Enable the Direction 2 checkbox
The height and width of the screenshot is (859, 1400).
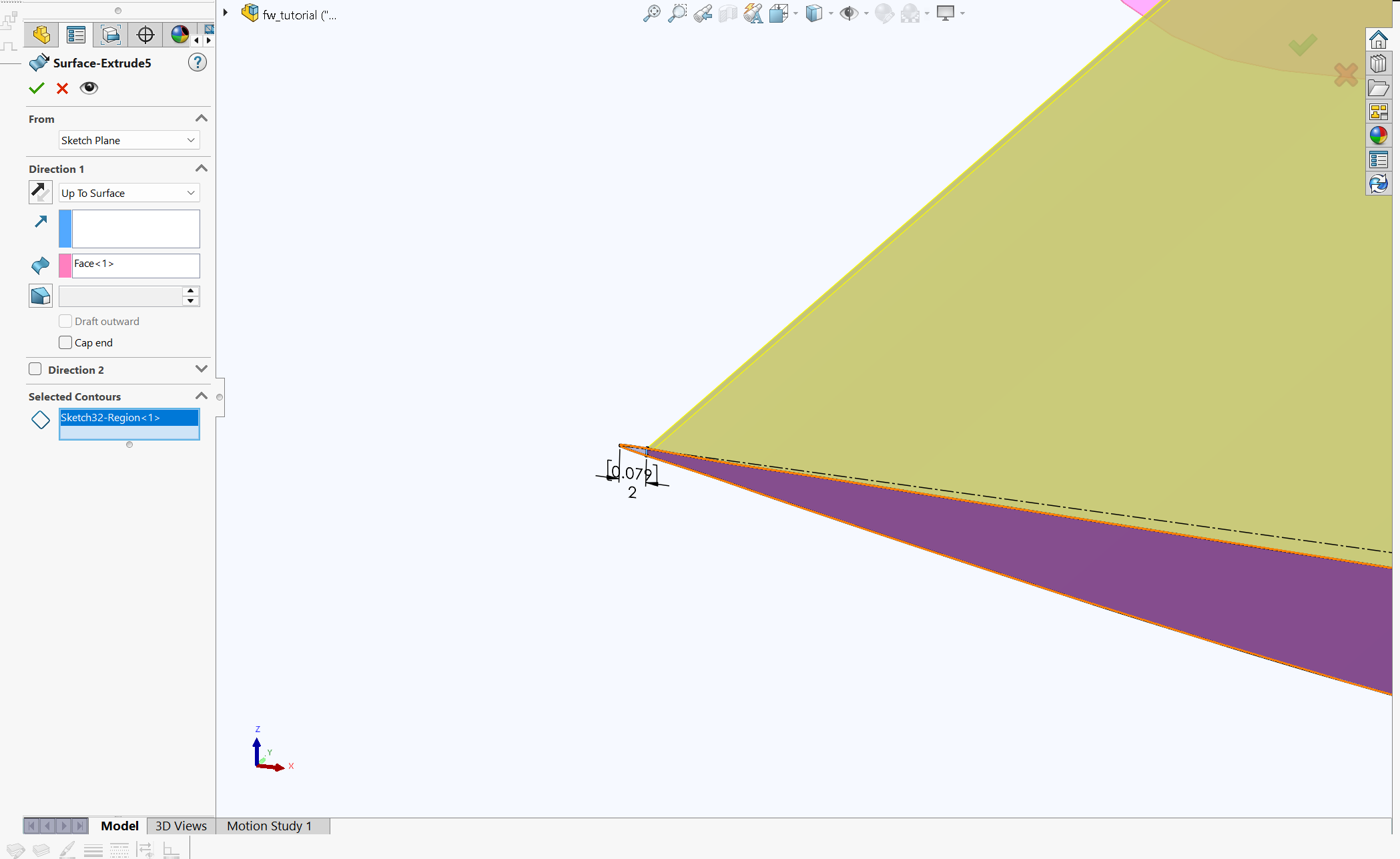click(x=35, y=369)
